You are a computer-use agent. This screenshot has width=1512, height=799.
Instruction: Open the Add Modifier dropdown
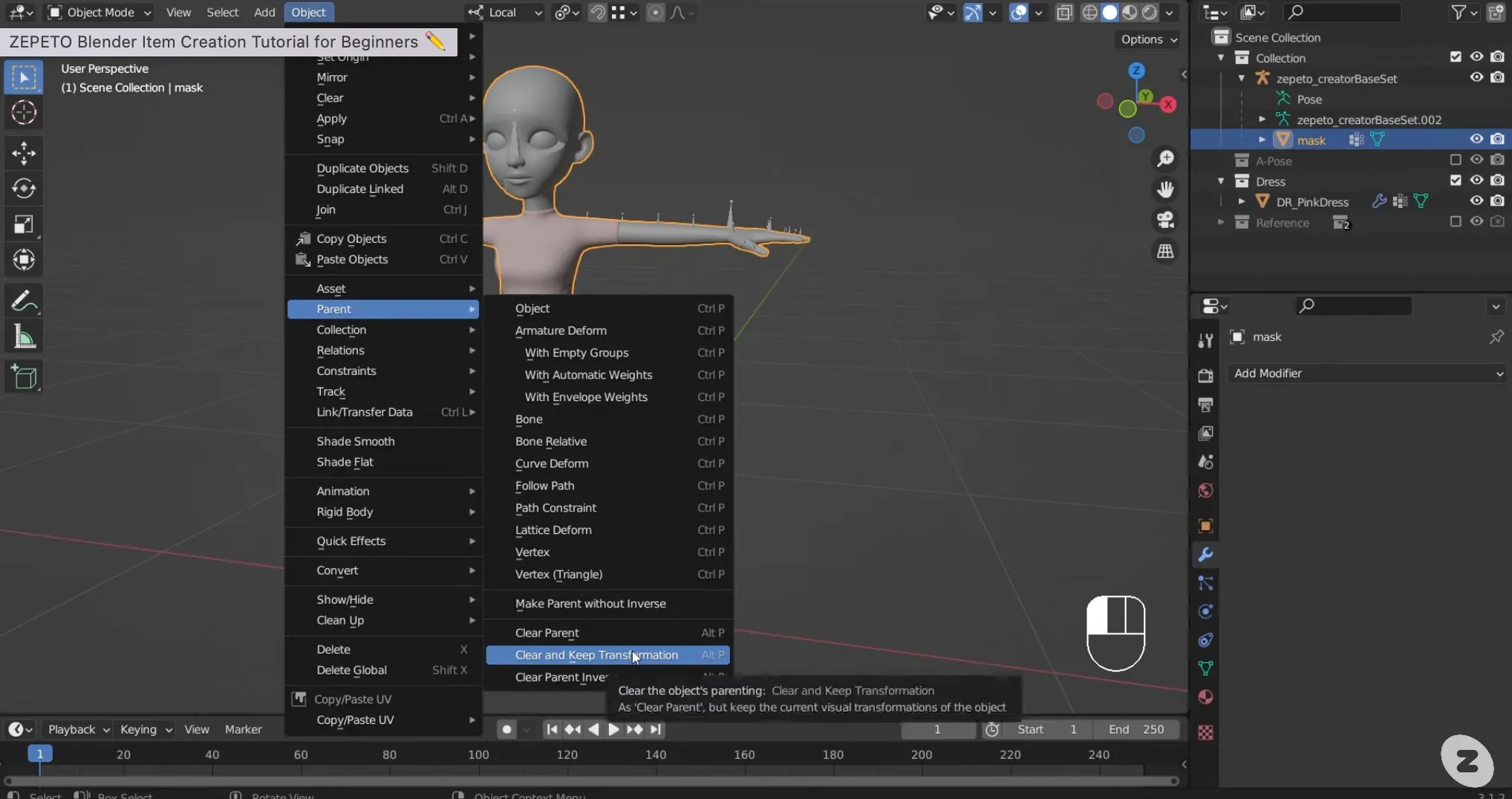1367,374
